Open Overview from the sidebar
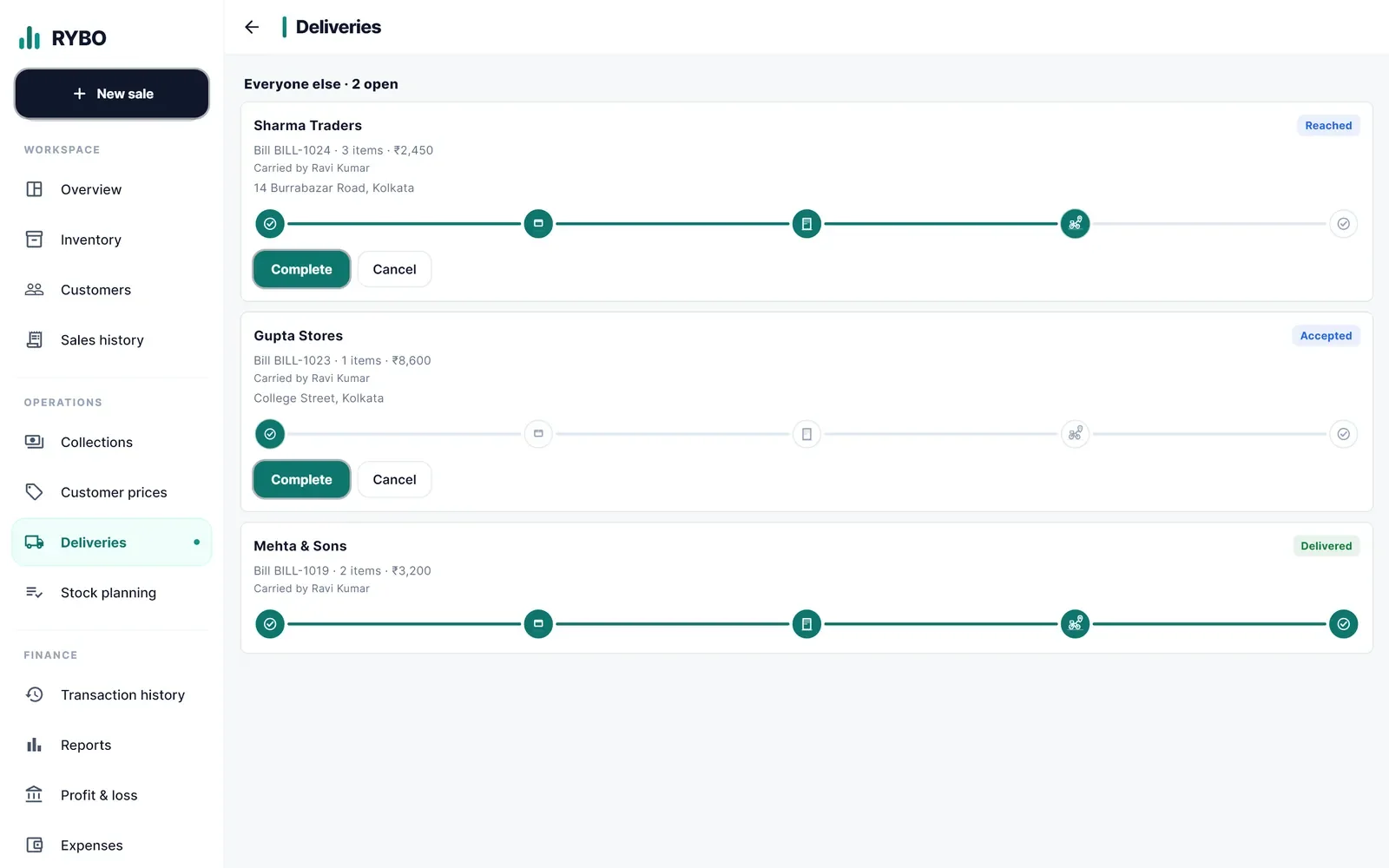Screen dimensions: 1389x868 coord(112,189)
